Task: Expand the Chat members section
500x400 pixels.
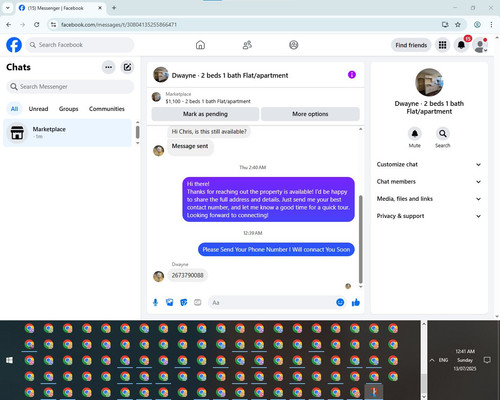Action: 429,182
